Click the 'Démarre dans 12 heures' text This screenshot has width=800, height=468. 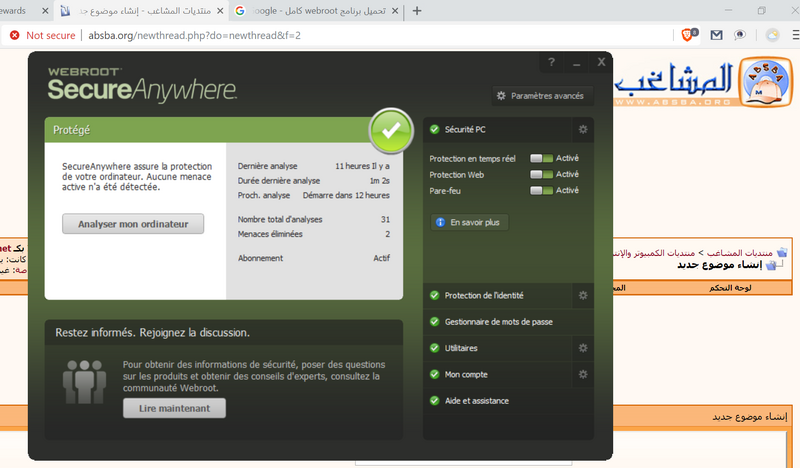point(346,195)
